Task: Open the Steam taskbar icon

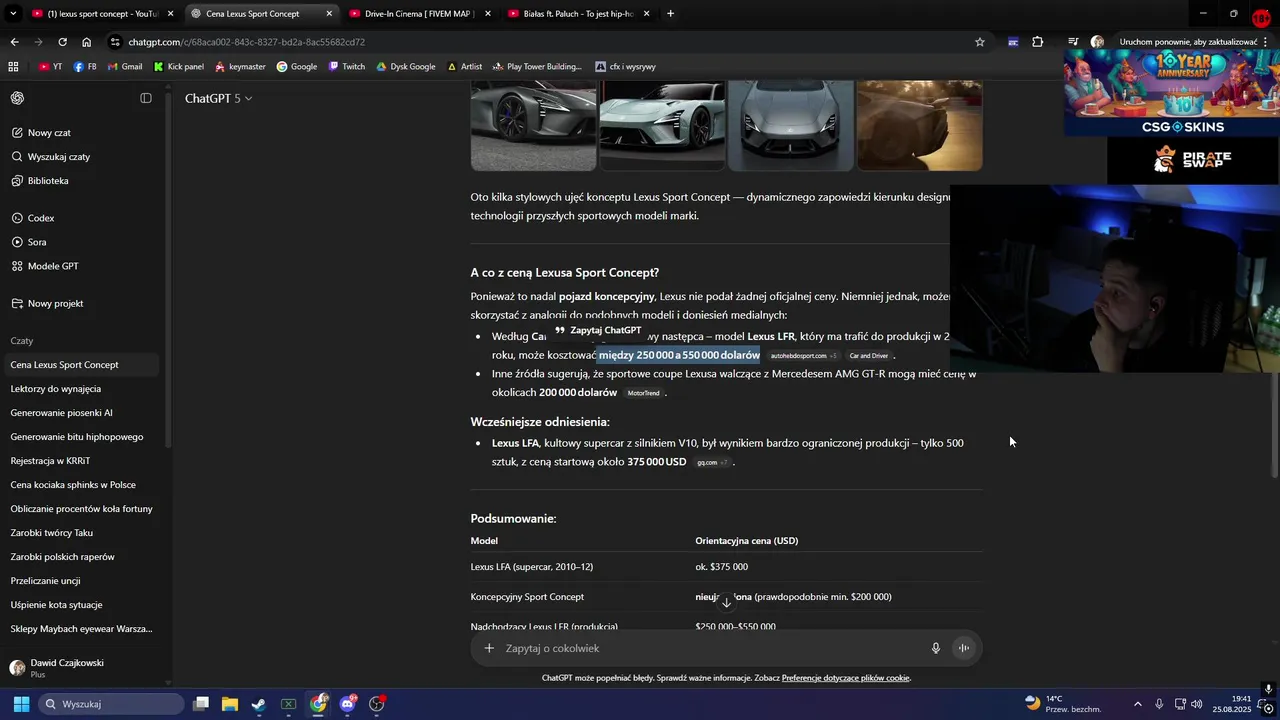Action: pos(259,704)
